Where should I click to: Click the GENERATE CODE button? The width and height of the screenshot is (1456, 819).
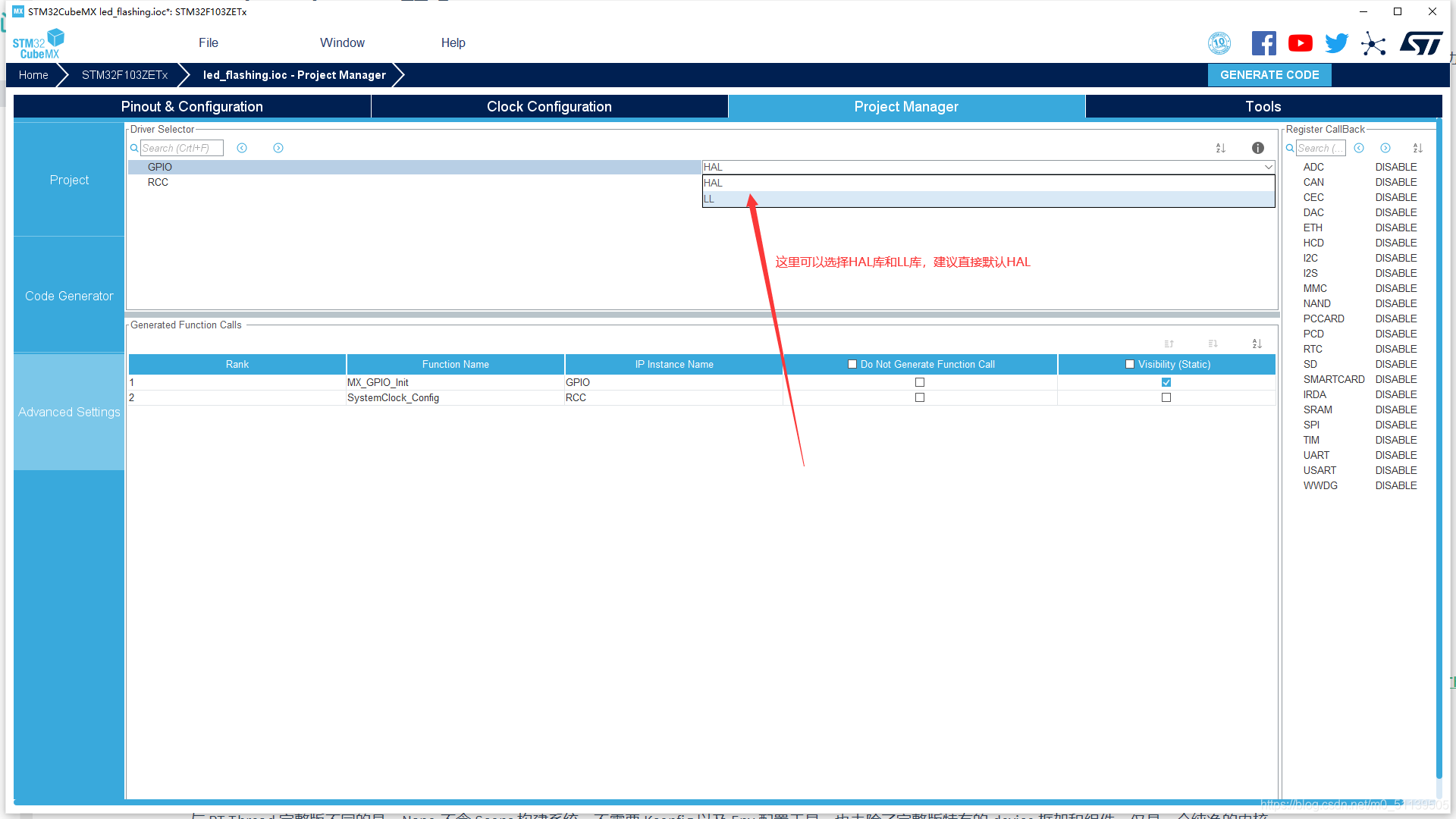pos(1269,75)
